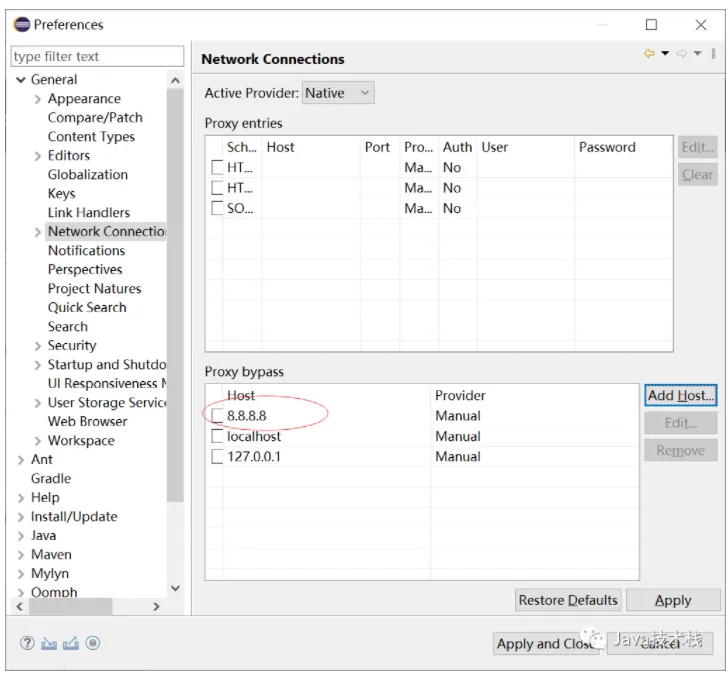Screen dimensions: 728x683
Task: Check the 127.0.0.1 bypass host checkbox
Action: click(217, 456)
